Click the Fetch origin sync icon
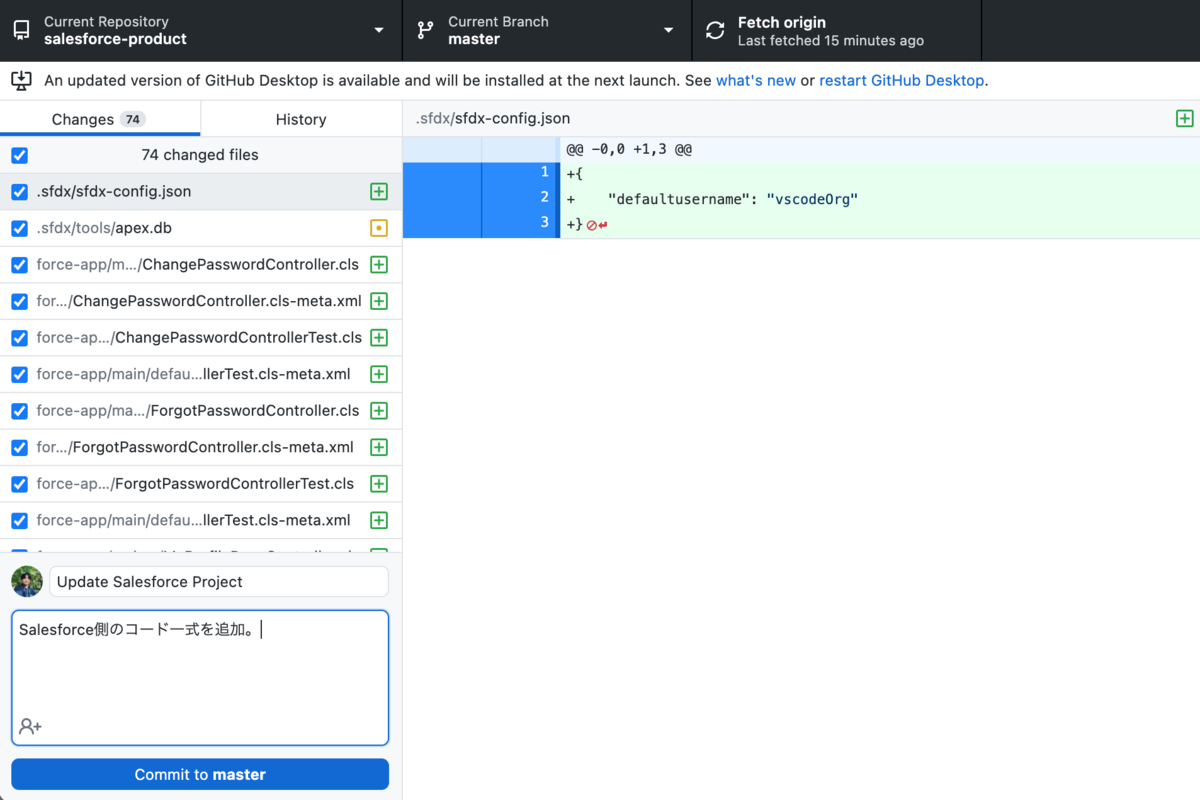The height and width of the screenshot is (800, 1200). [714, 30]
